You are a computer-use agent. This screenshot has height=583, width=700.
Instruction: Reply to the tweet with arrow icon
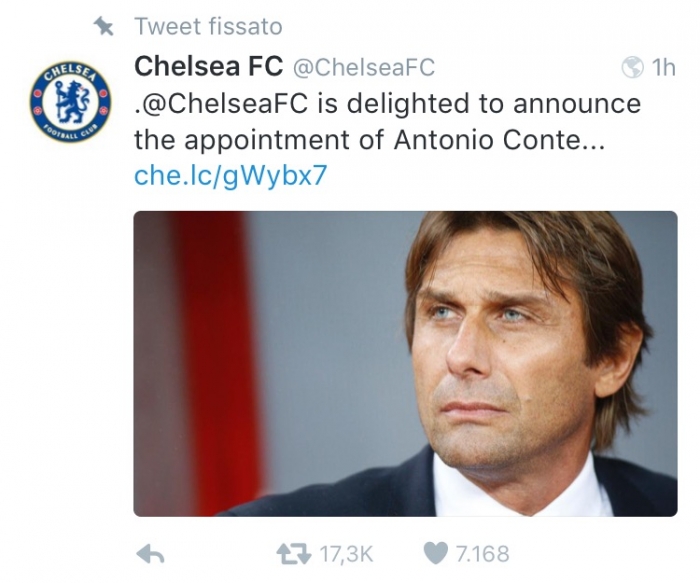[x=149, y=552]
